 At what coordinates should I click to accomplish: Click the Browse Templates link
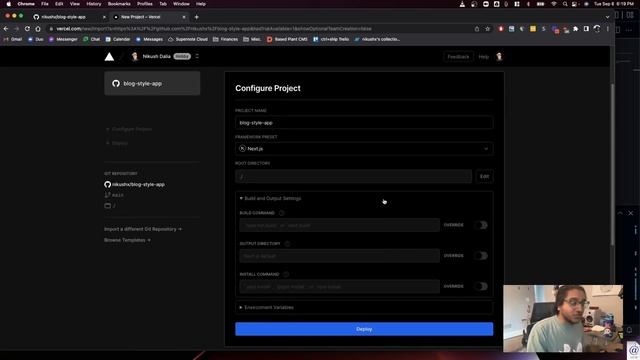(127, 240)
